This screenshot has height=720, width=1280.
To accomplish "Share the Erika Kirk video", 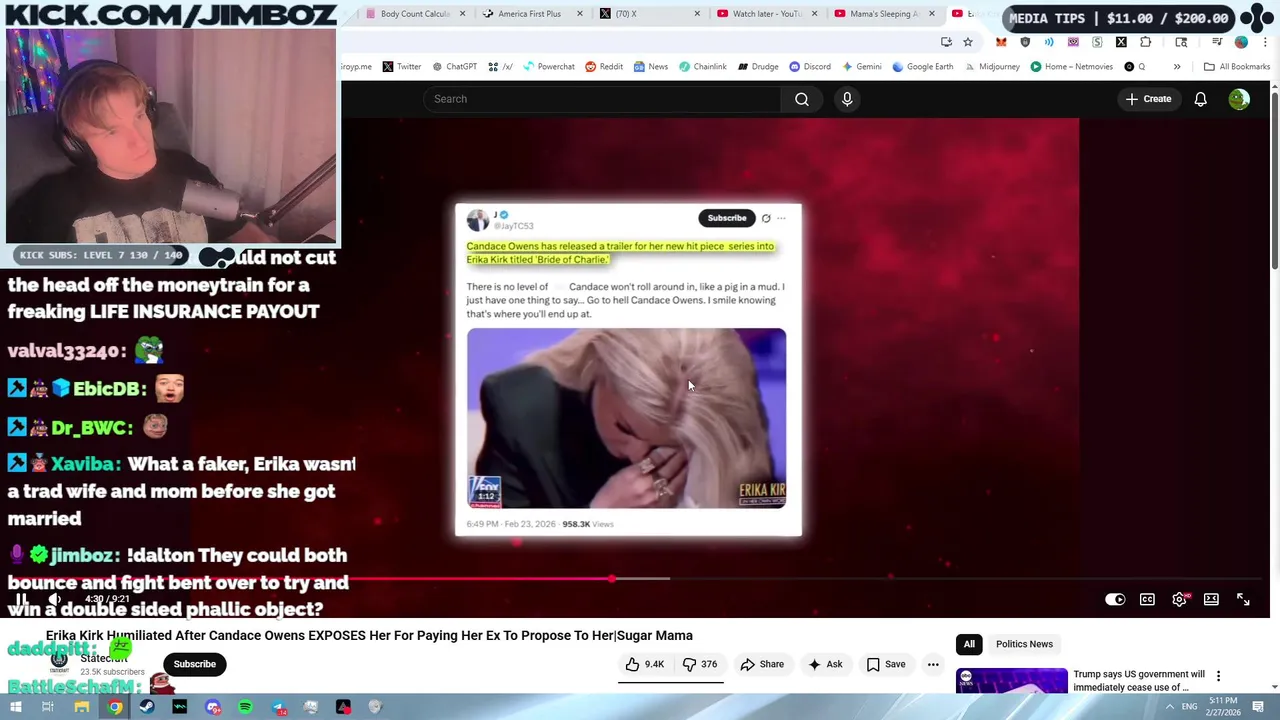I will (x=762, y=664).
